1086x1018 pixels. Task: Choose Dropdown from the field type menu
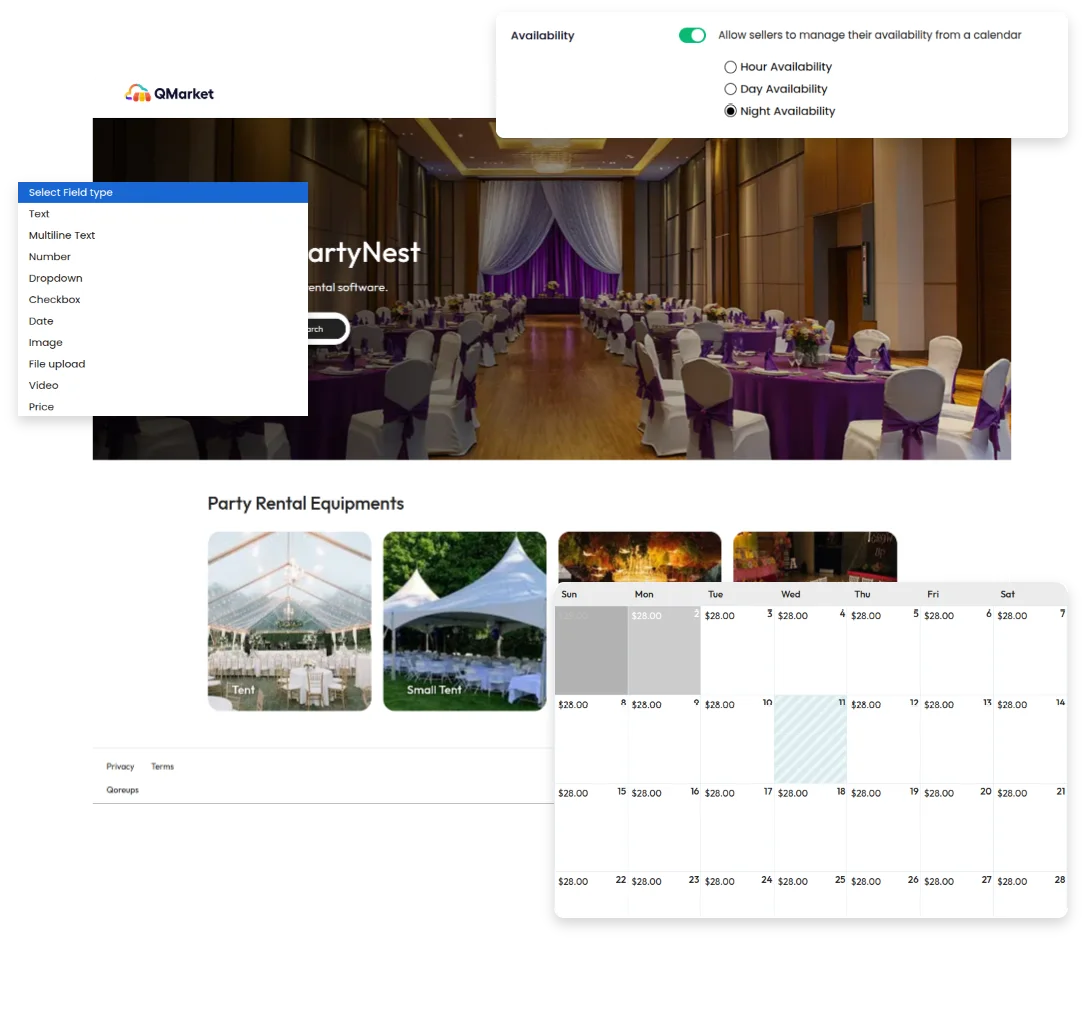pos(56,278)
